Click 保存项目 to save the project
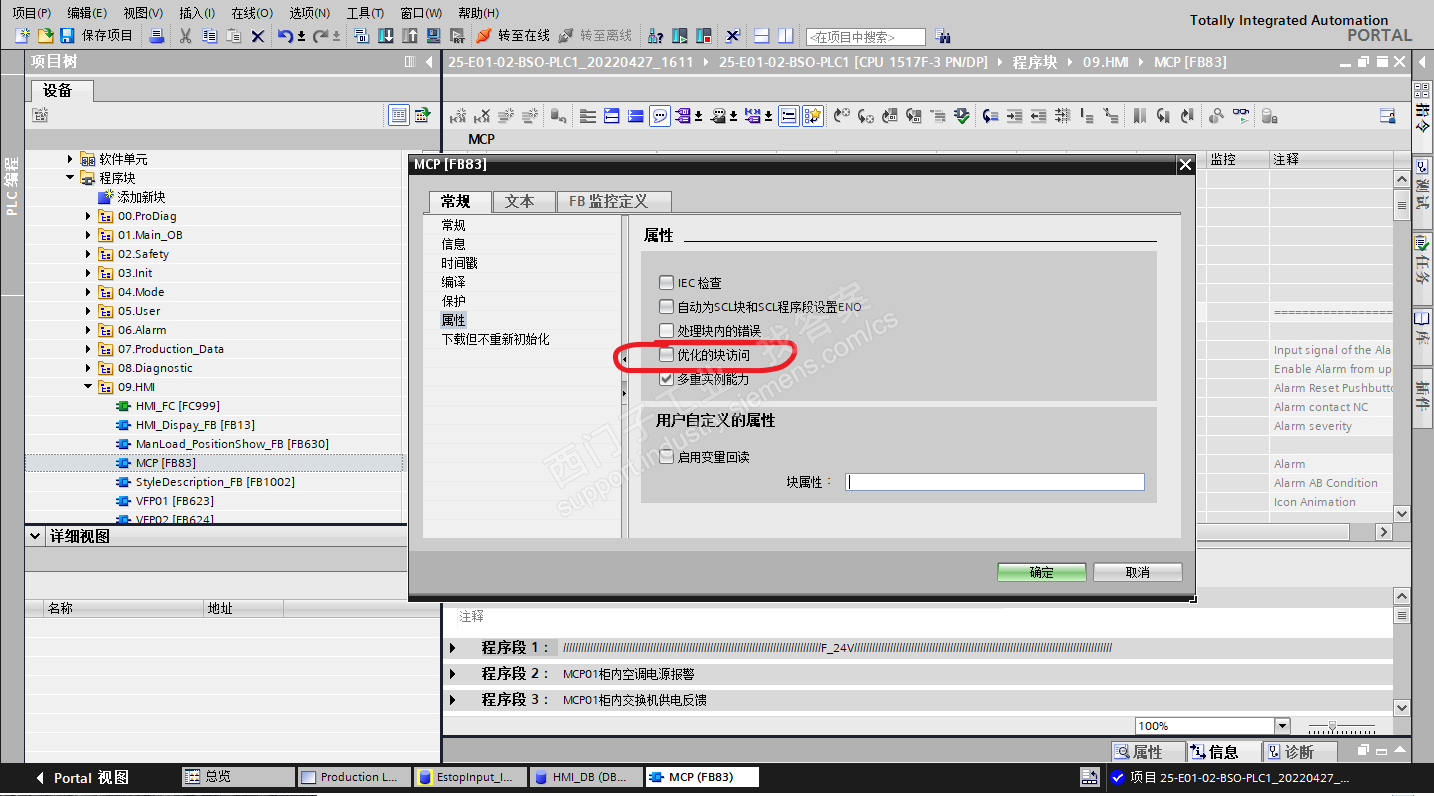Screen dimensions: 1434x796 pyautogui.click(x=96, y=36)
